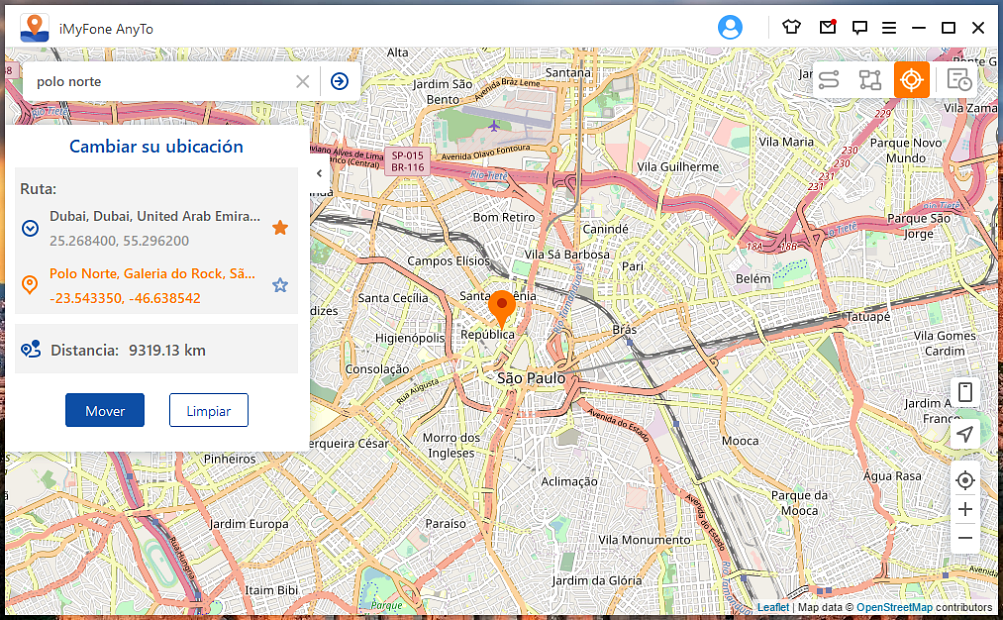Click the Limpiar button
The image size is (1003, 620).
point(209,410)
